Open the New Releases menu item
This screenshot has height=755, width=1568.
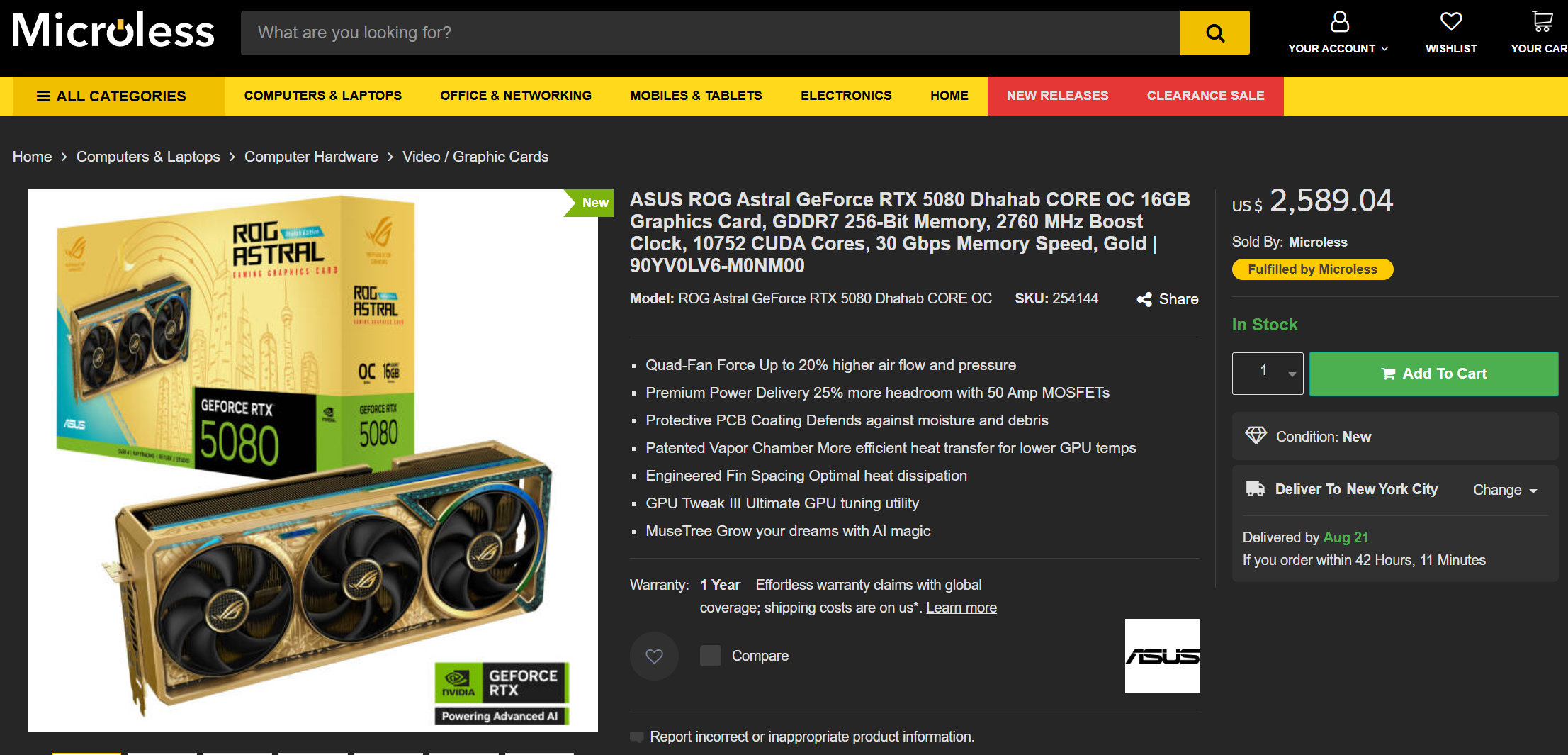click(1057, 96)
